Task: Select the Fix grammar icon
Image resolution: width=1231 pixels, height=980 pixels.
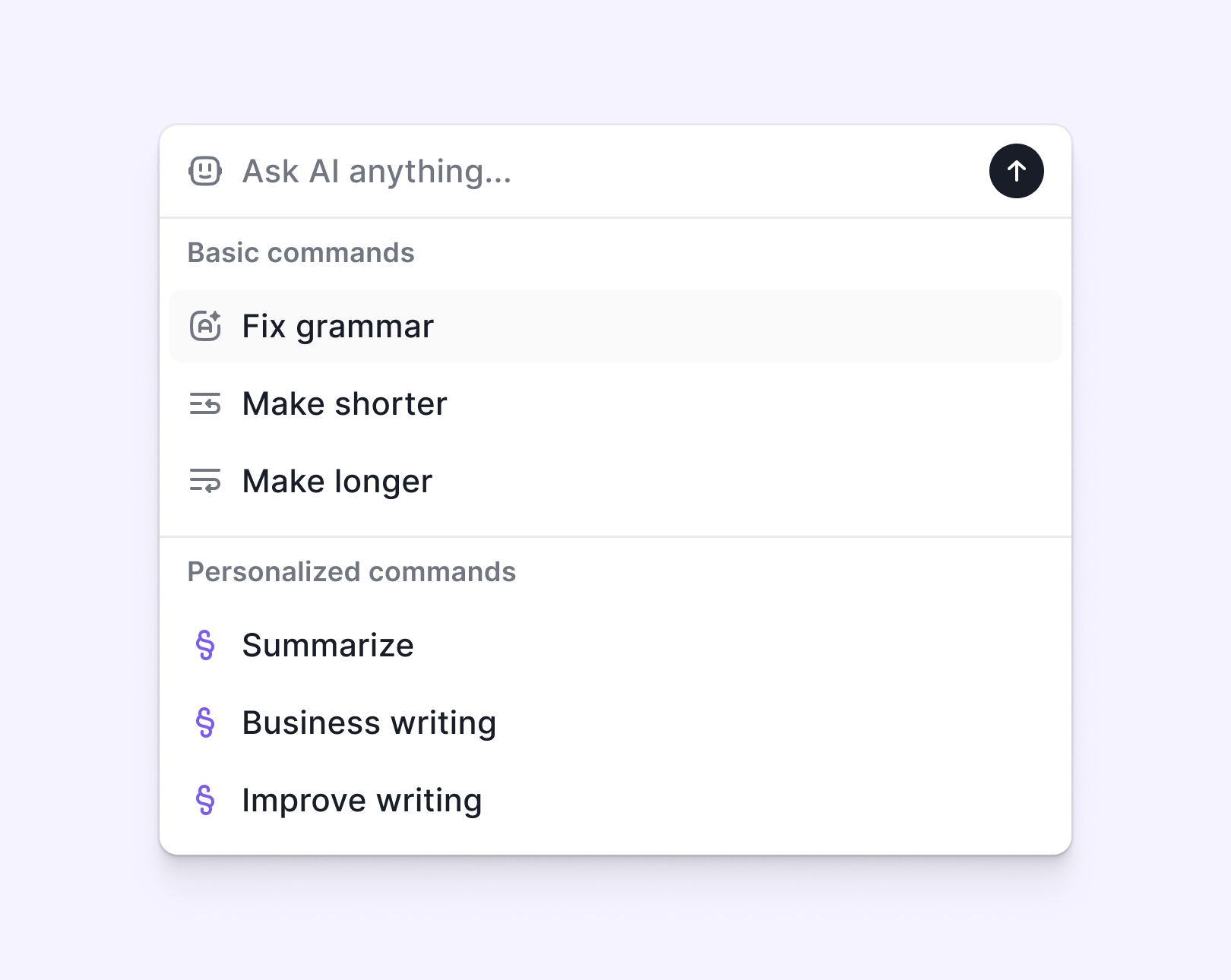Action: 204,326
